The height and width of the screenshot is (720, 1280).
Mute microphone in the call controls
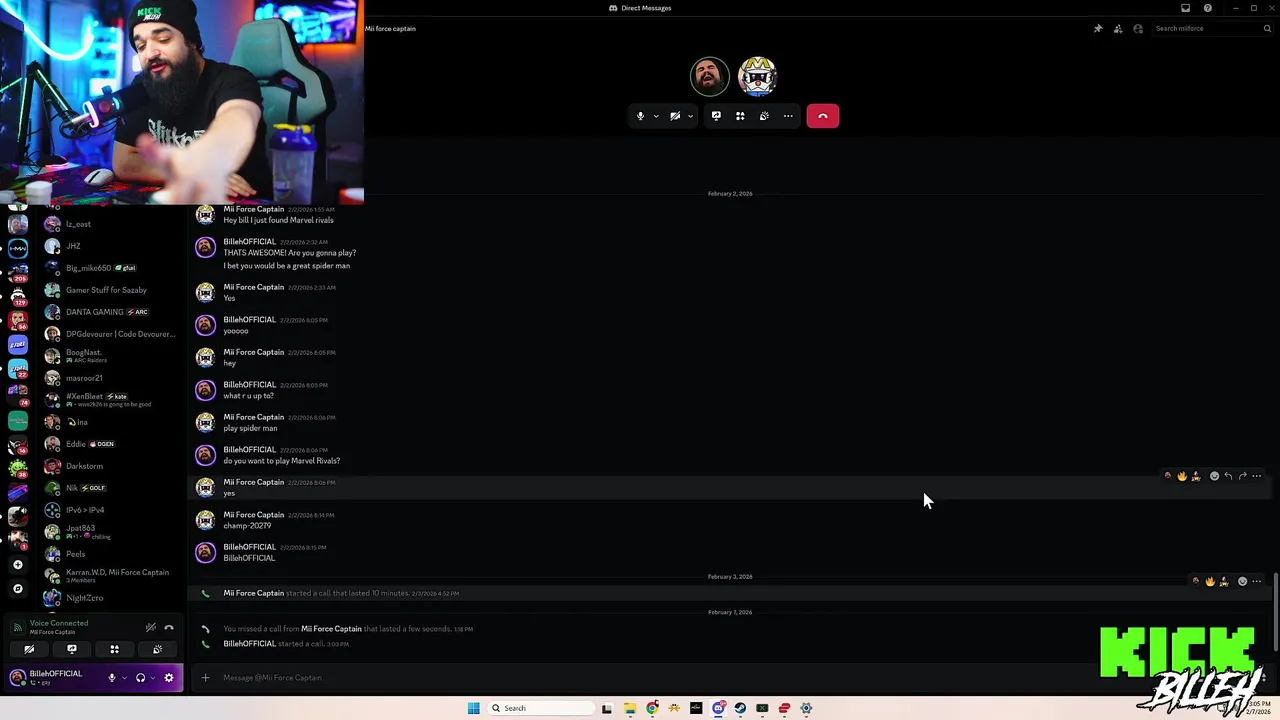coord(641,116)
